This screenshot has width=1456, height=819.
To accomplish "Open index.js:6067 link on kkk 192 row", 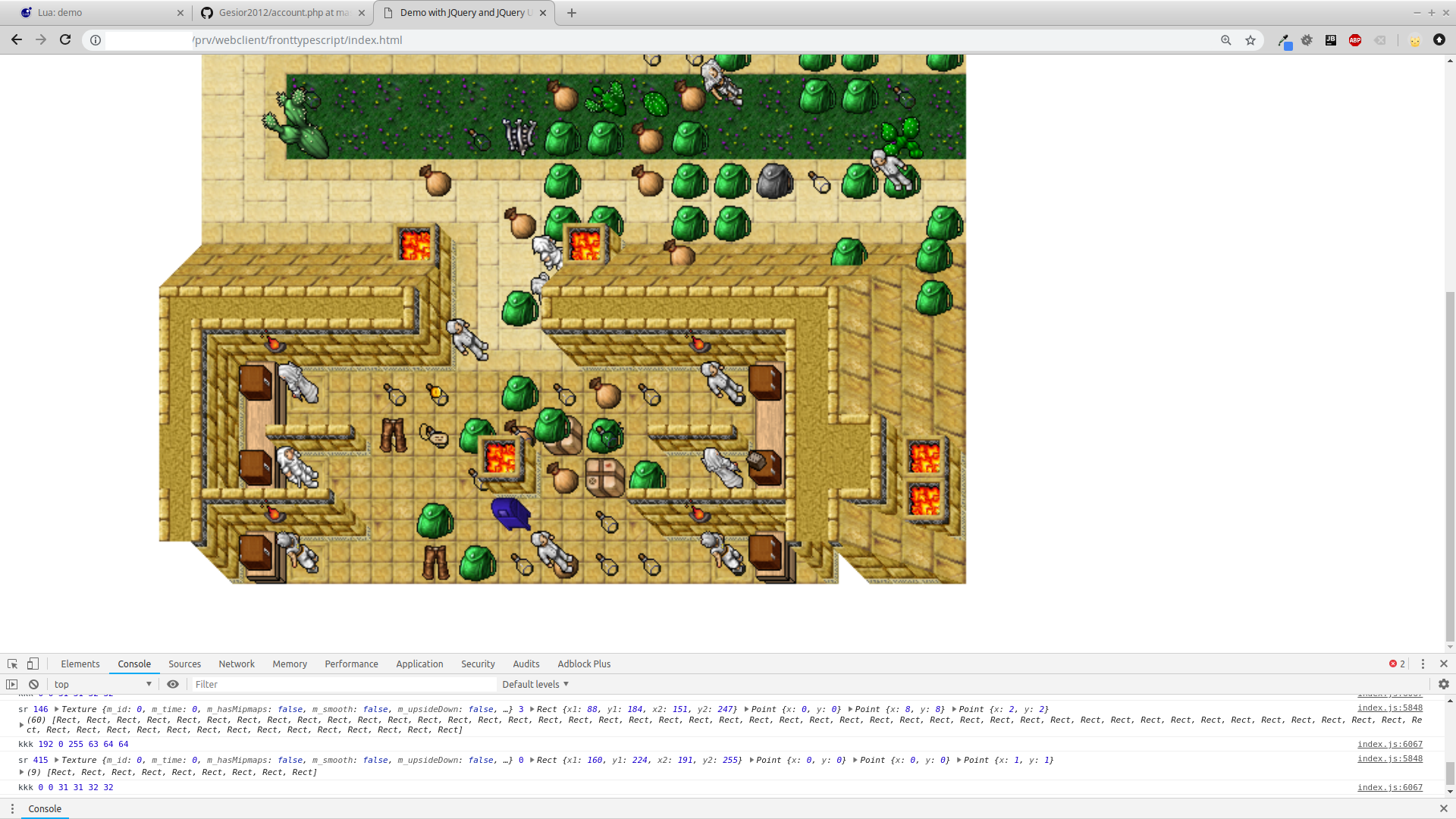I will 1390,744.
